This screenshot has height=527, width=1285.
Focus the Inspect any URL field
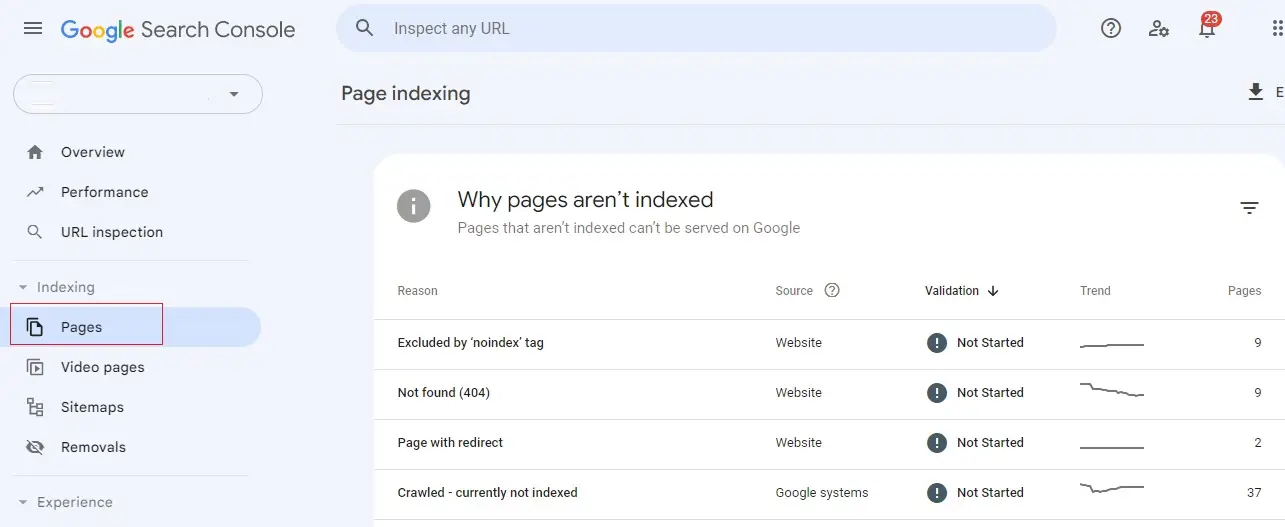click(x=696, y=28)
